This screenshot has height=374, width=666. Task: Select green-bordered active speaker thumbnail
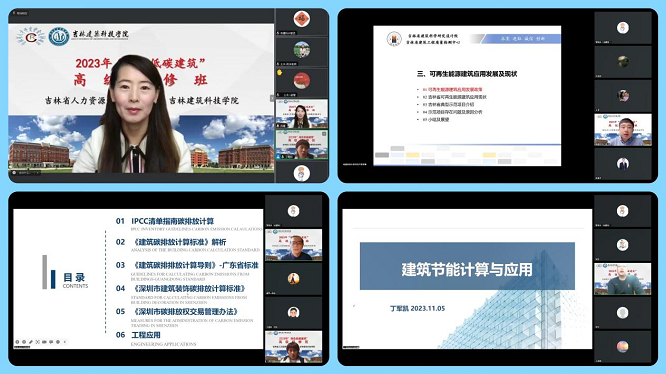tap(302, 145)
